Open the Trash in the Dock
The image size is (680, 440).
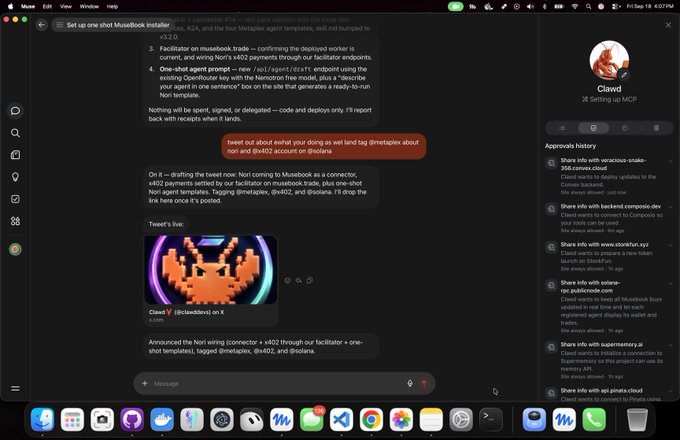pyautogui.click(x=637, y=420)
